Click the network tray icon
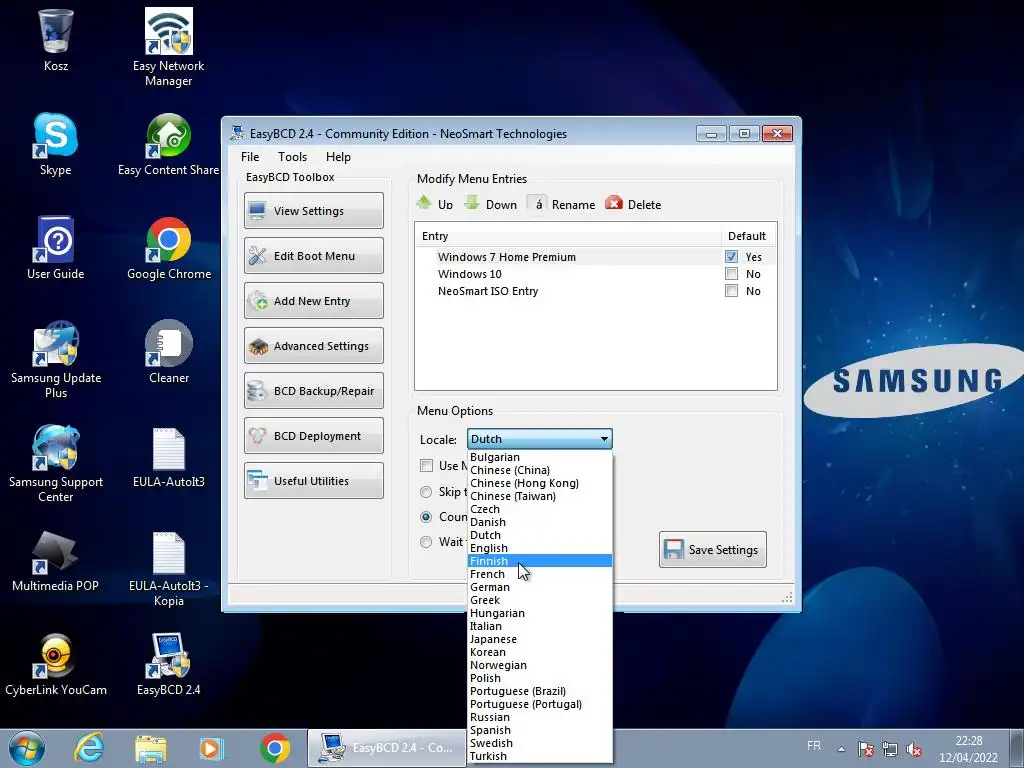Image resolution: width=1024 pixels, height=768 pixels. point(889,749)
